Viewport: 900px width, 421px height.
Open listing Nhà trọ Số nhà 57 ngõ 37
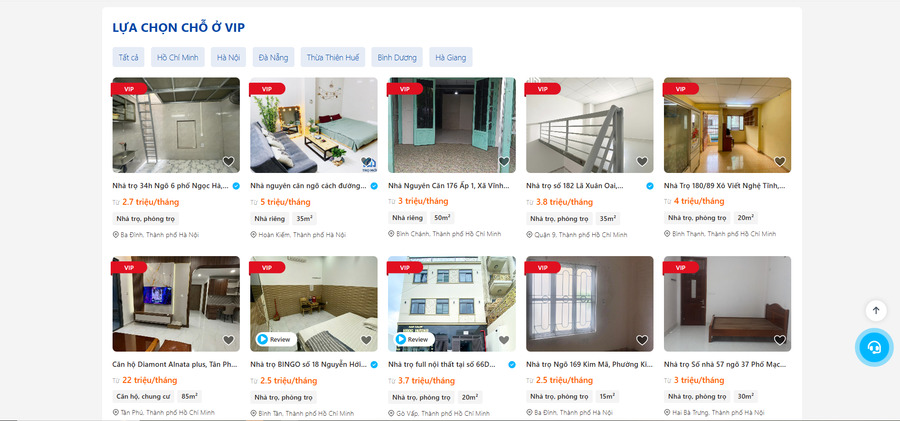point(725,364)
